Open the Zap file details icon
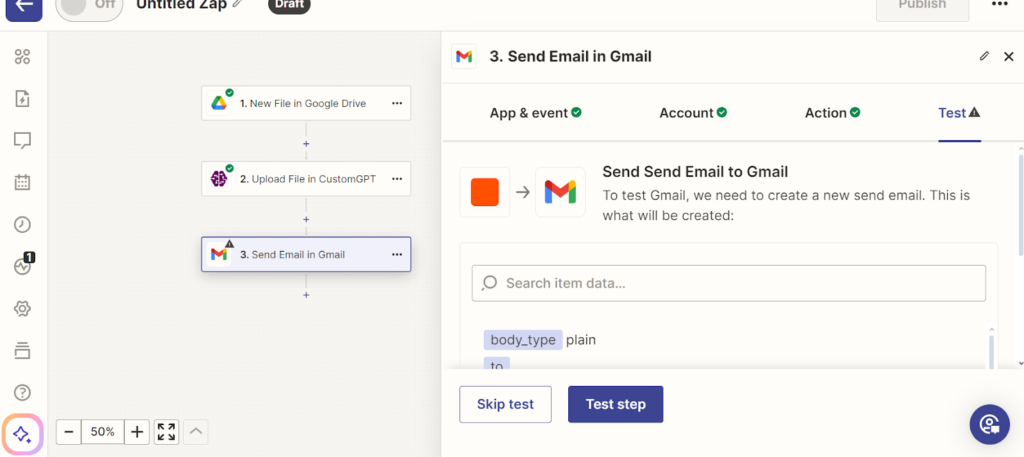 (x=22, y=98)
